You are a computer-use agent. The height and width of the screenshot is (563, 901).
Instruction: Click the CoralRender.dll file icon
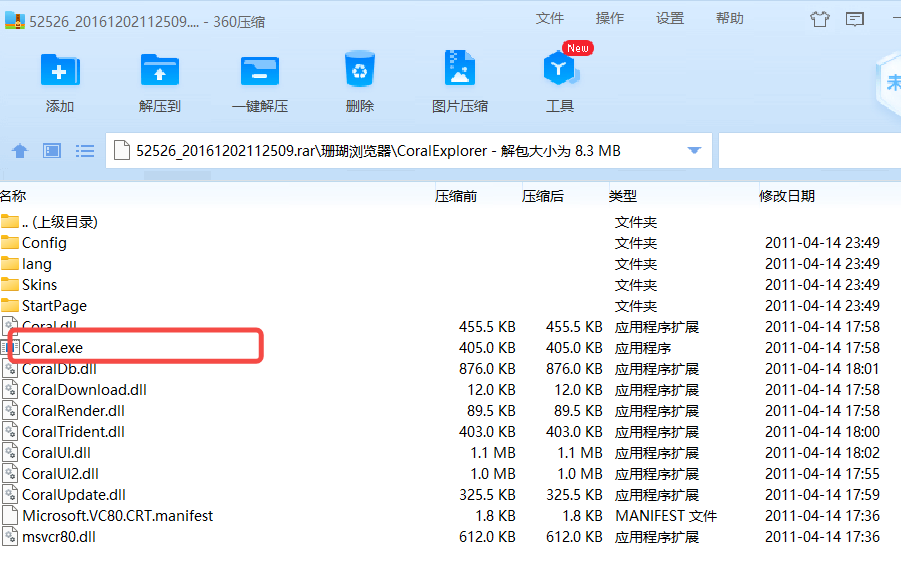pyautogui.click(x=10, y=411)
